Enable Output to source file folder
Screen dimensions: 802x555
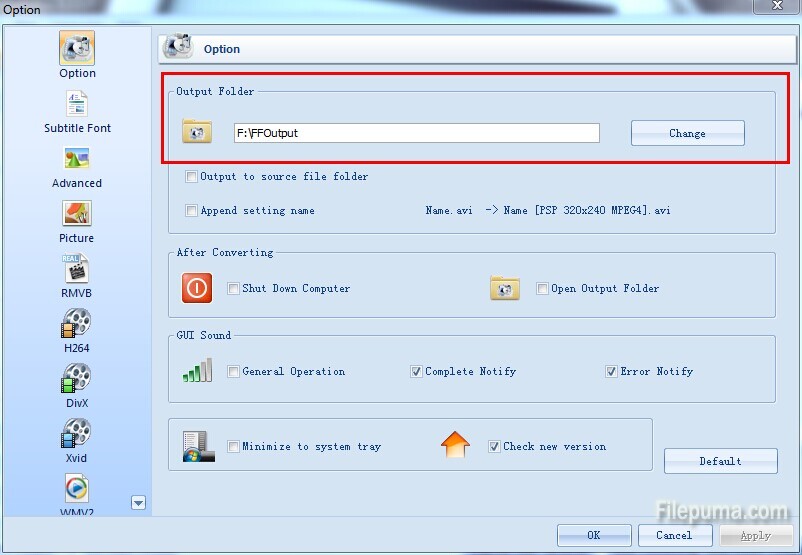tap(192, 177)
